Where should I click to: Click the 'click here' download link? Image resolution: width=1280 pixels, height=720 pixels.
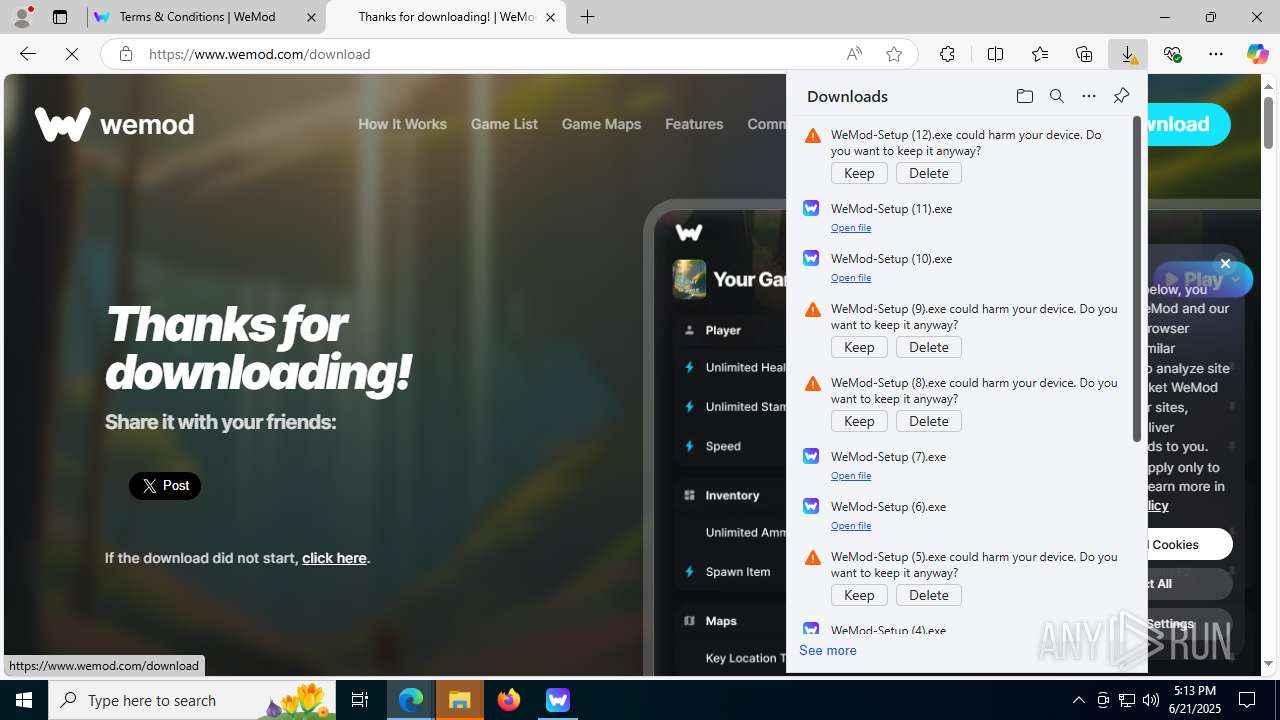pos(334,558)
